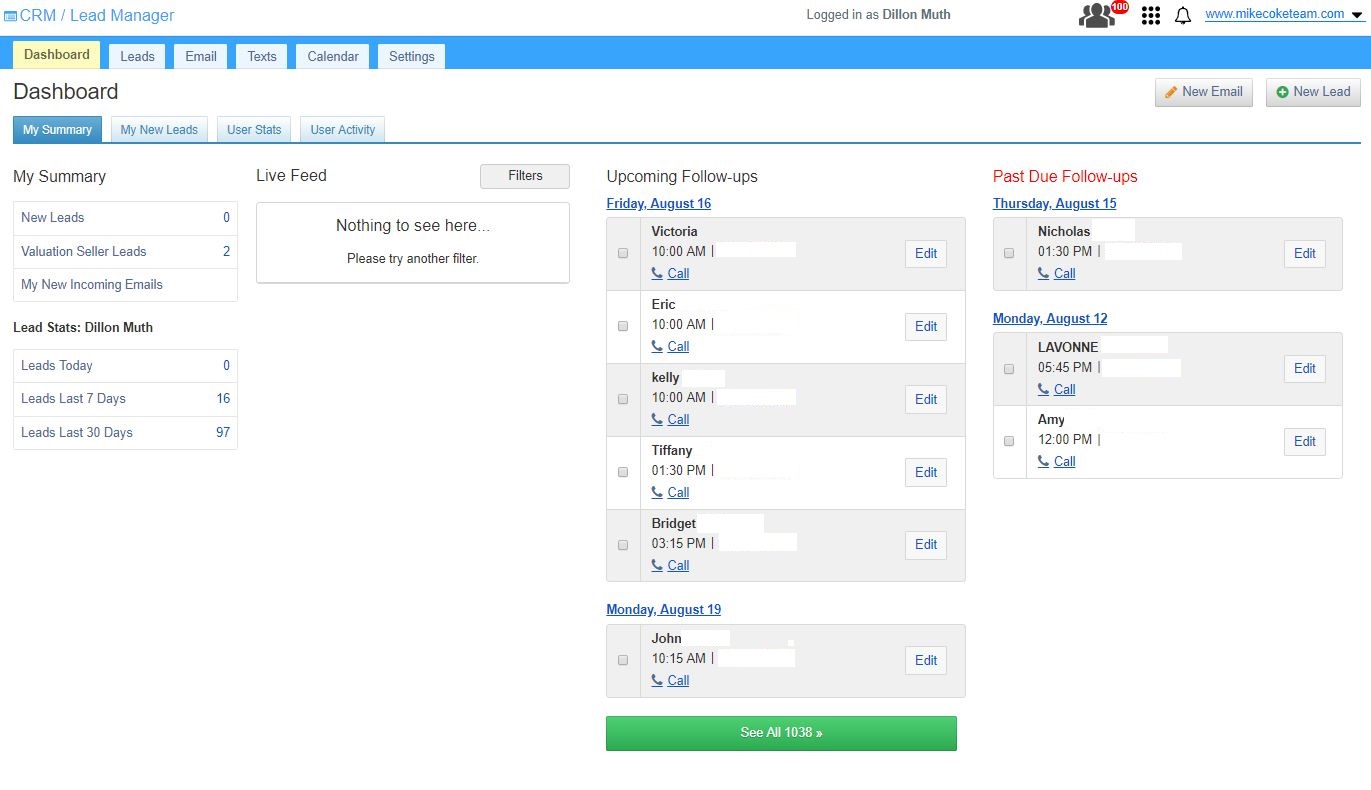Screen dimensions: 1371x790
Task: Select the My Summary sub-tab
Action: 57,130
